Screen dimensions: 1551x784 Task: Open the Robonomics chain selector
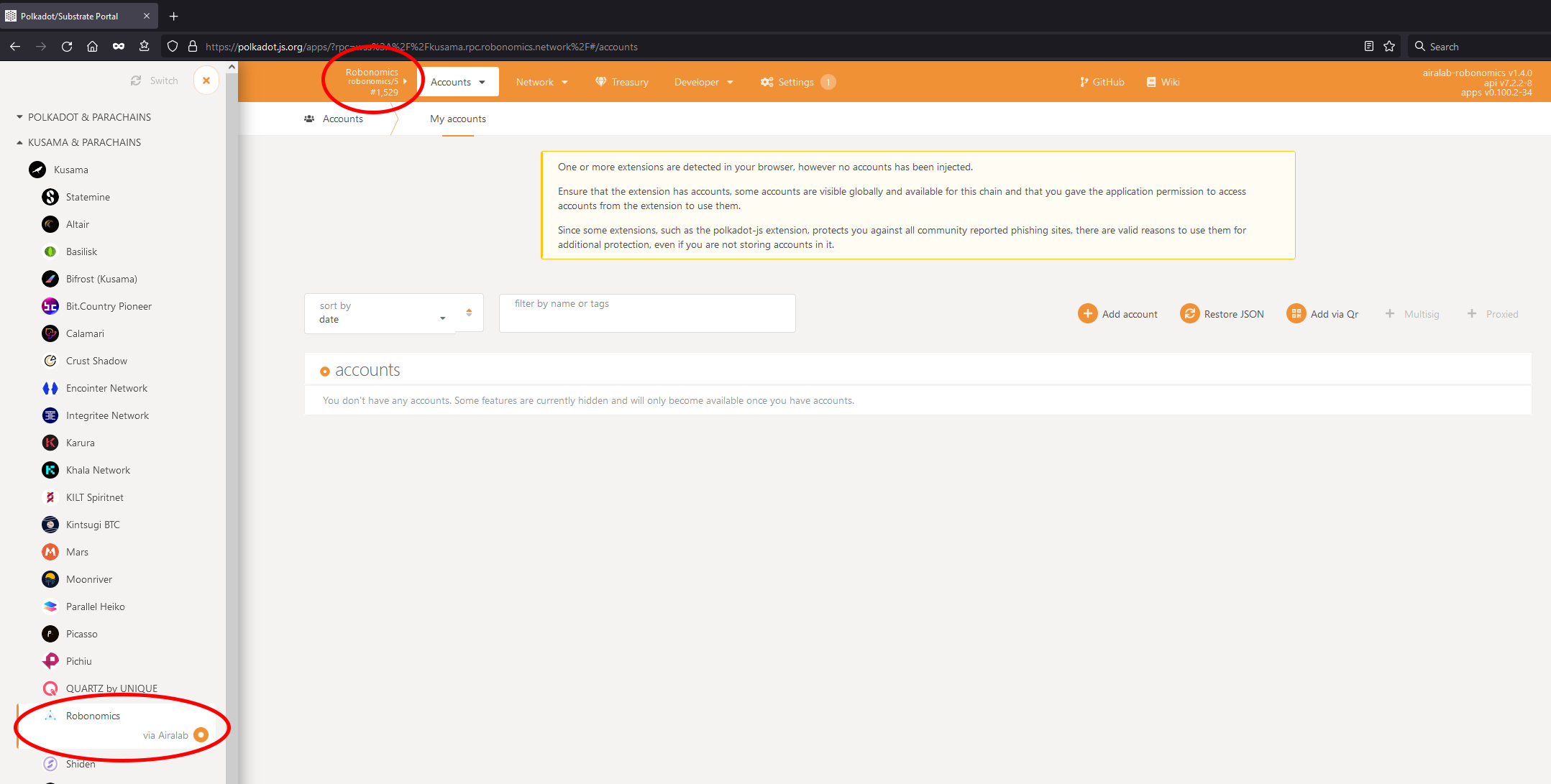(373, 82)
